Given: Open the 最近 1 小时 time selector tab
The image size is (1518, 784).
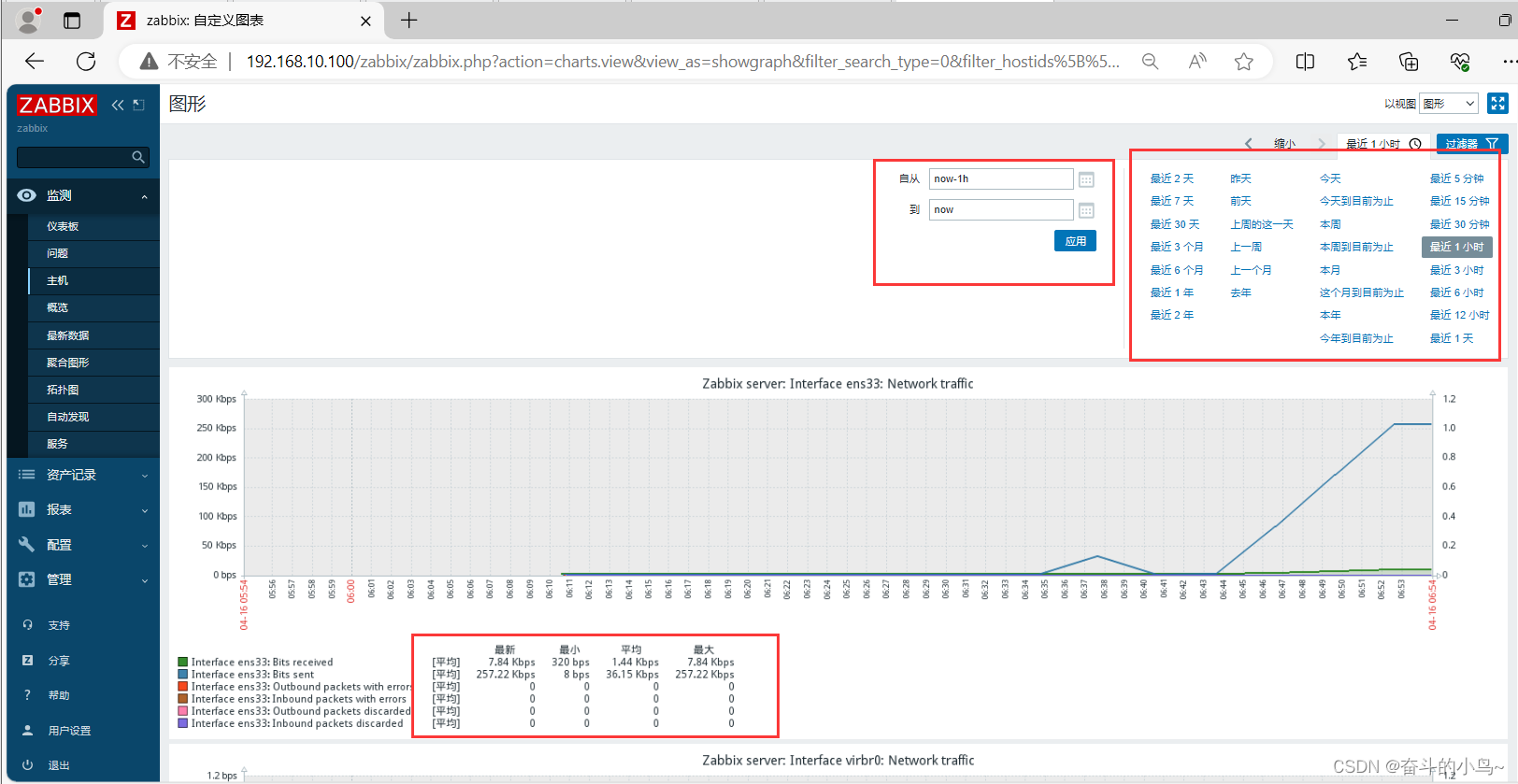Looking at the screenshot, I should 1383,144.
